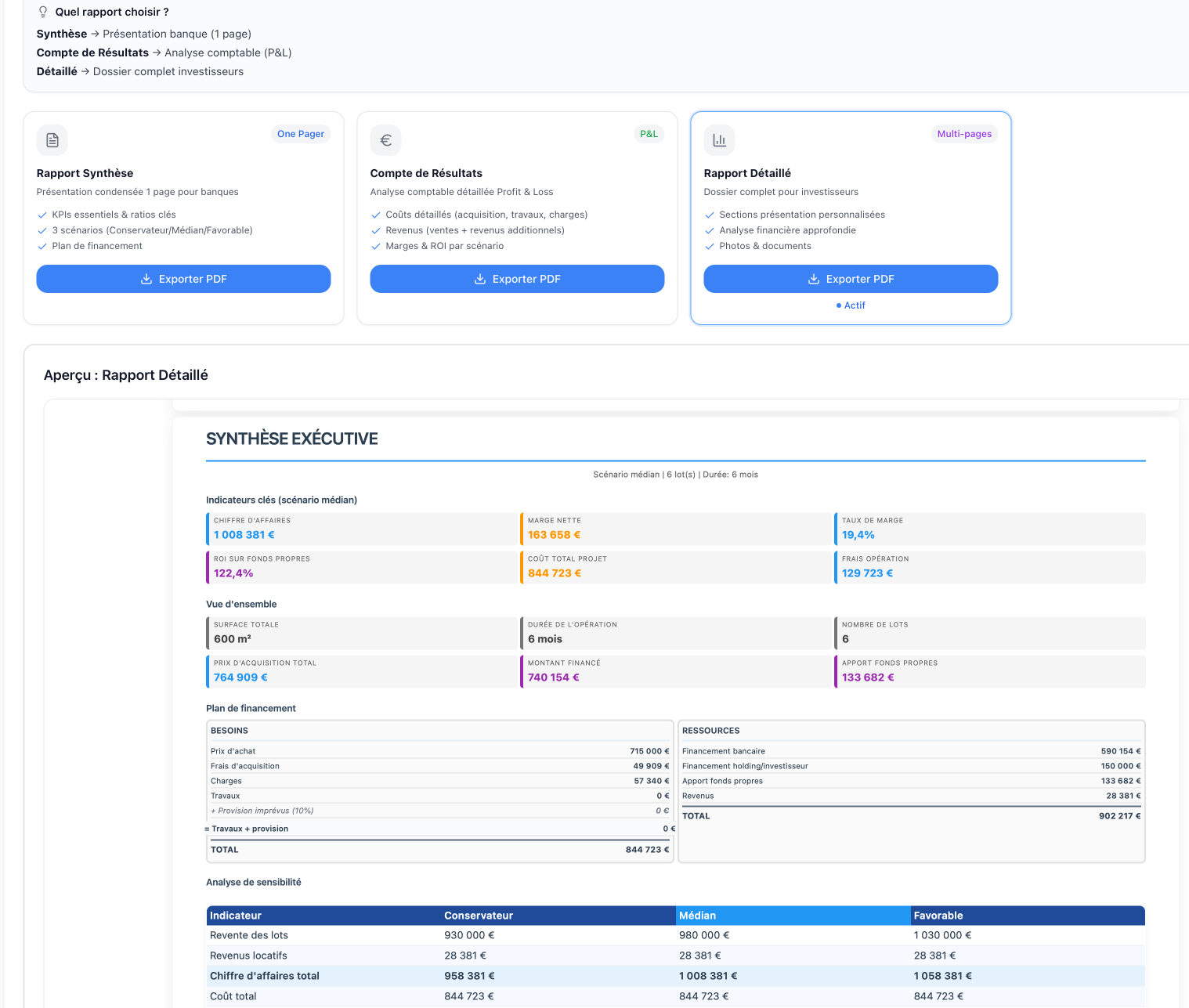This screenshot has width=1189, height=1008.
Task: Click checkmark beside Photos & documents
Action: [710, 246]
